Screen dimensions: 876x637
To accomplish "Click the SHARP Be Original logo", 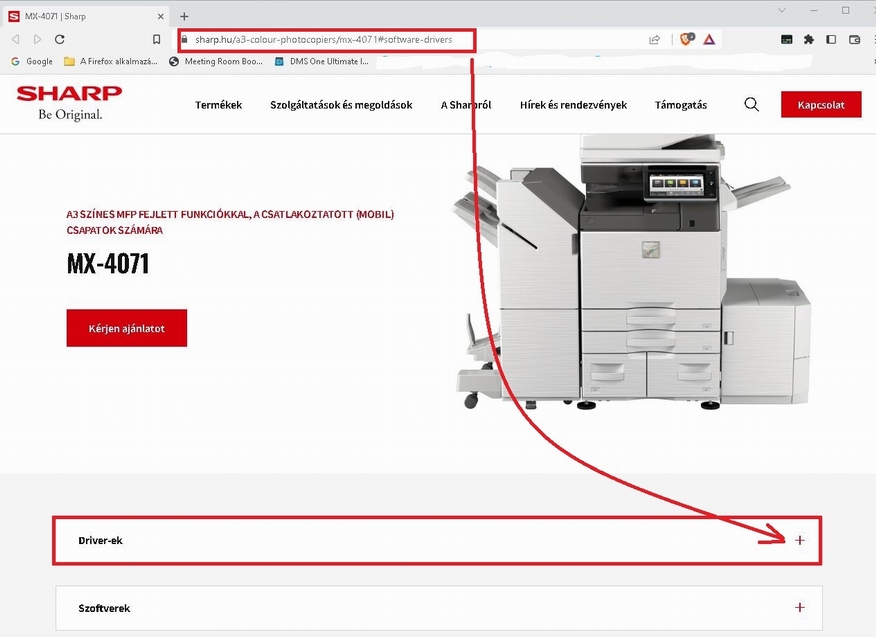I will pos(69,103).
